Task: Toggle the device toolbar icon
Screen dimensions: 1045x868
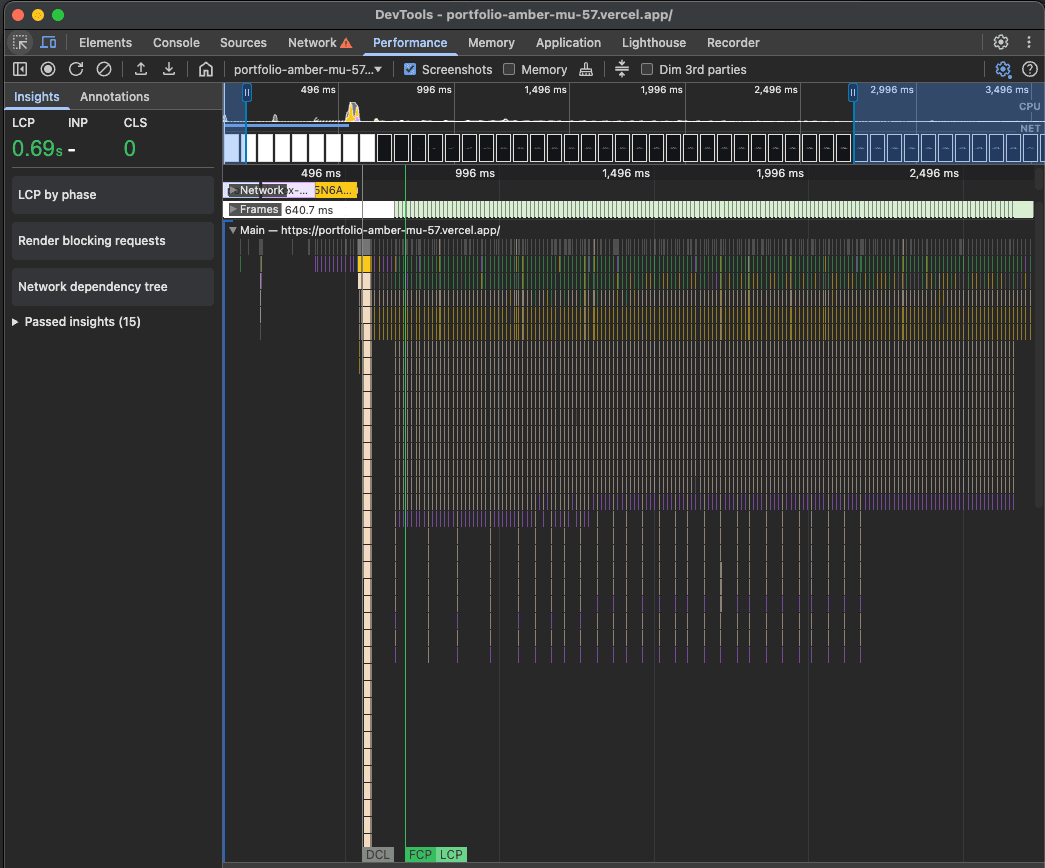Action: point(48,42)
